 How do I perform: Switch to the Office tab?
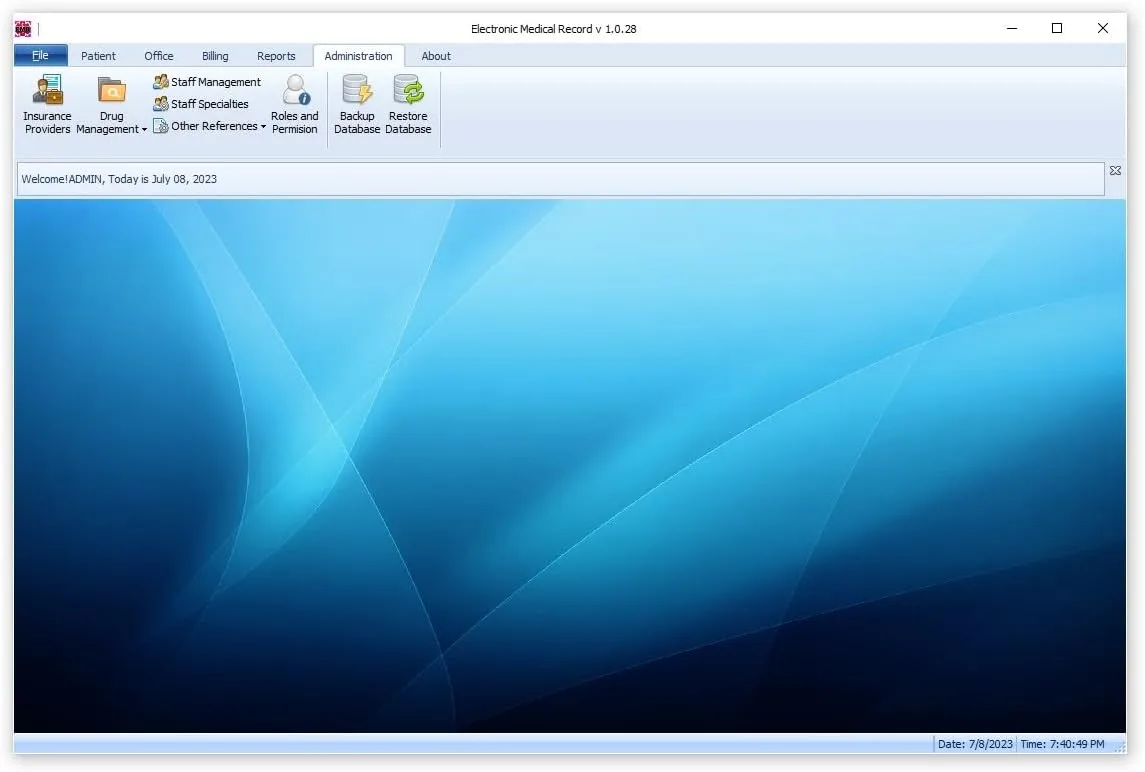pos(158,56)
